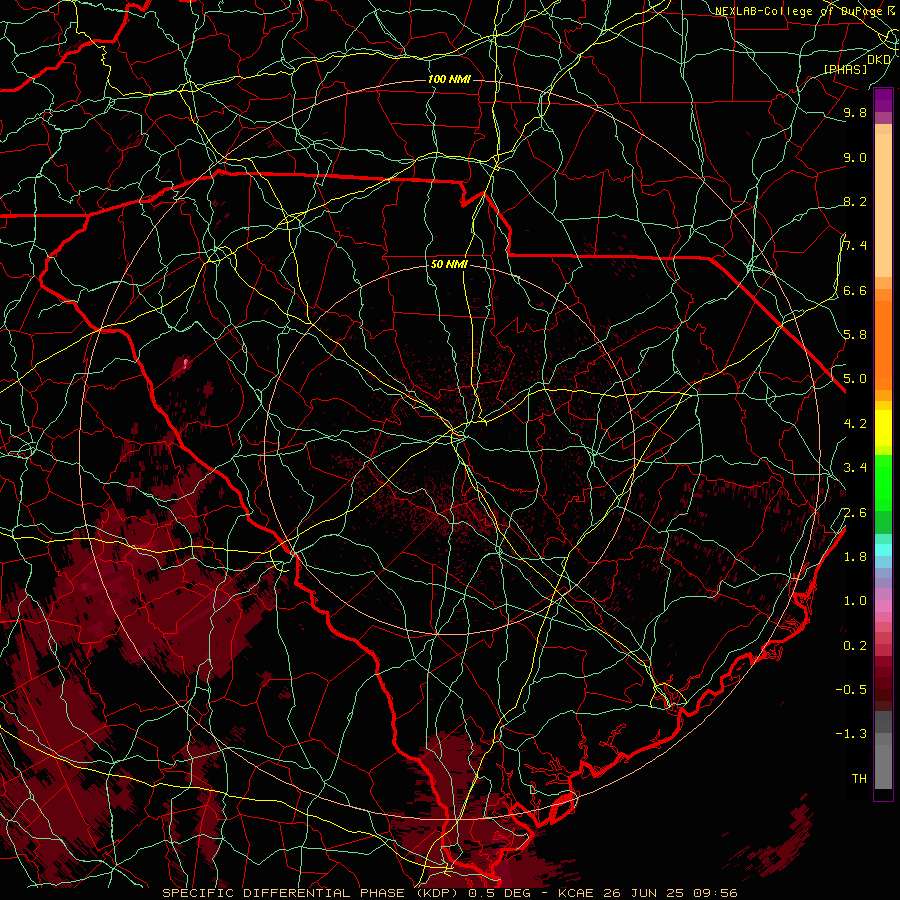
Task: Click the 6.6 scale value
Action: pos(855,290)
